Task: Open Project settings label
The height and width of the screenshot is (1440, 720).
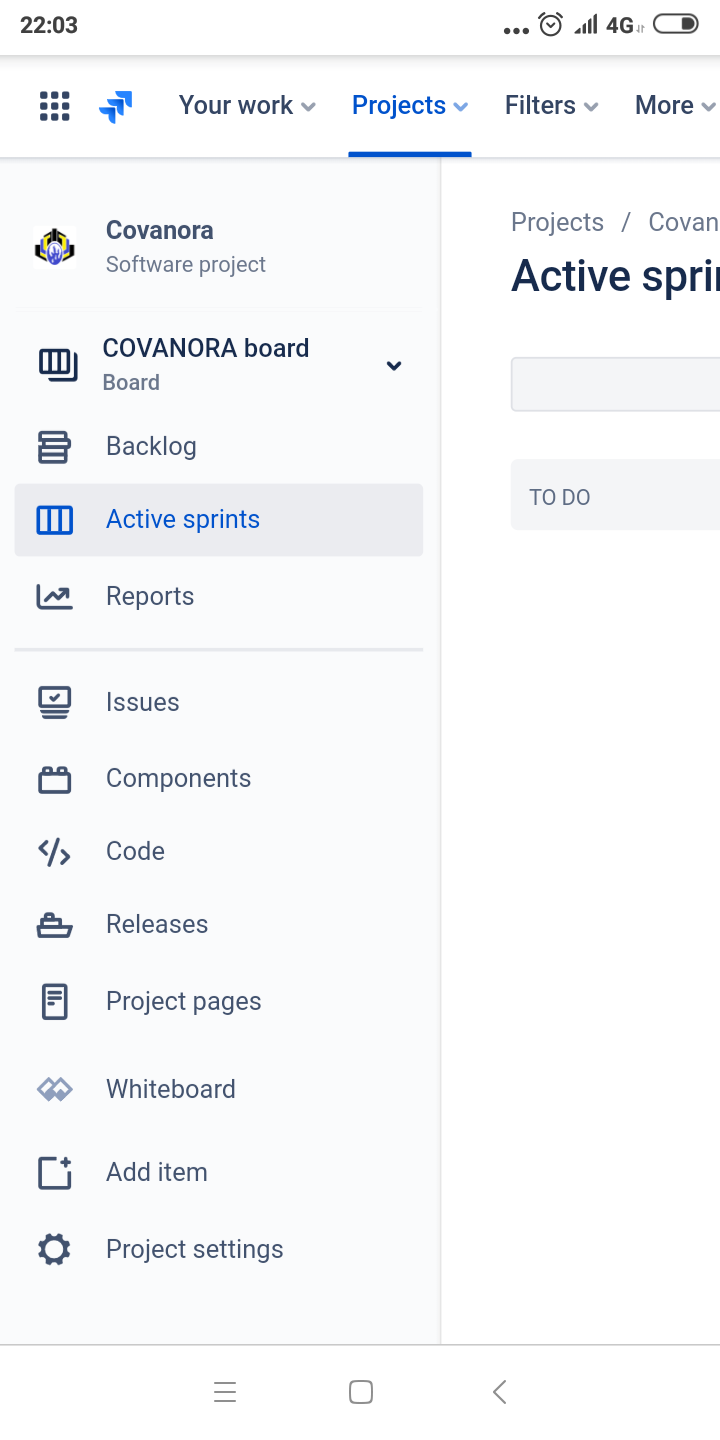Action: [x=195, y=1249]
